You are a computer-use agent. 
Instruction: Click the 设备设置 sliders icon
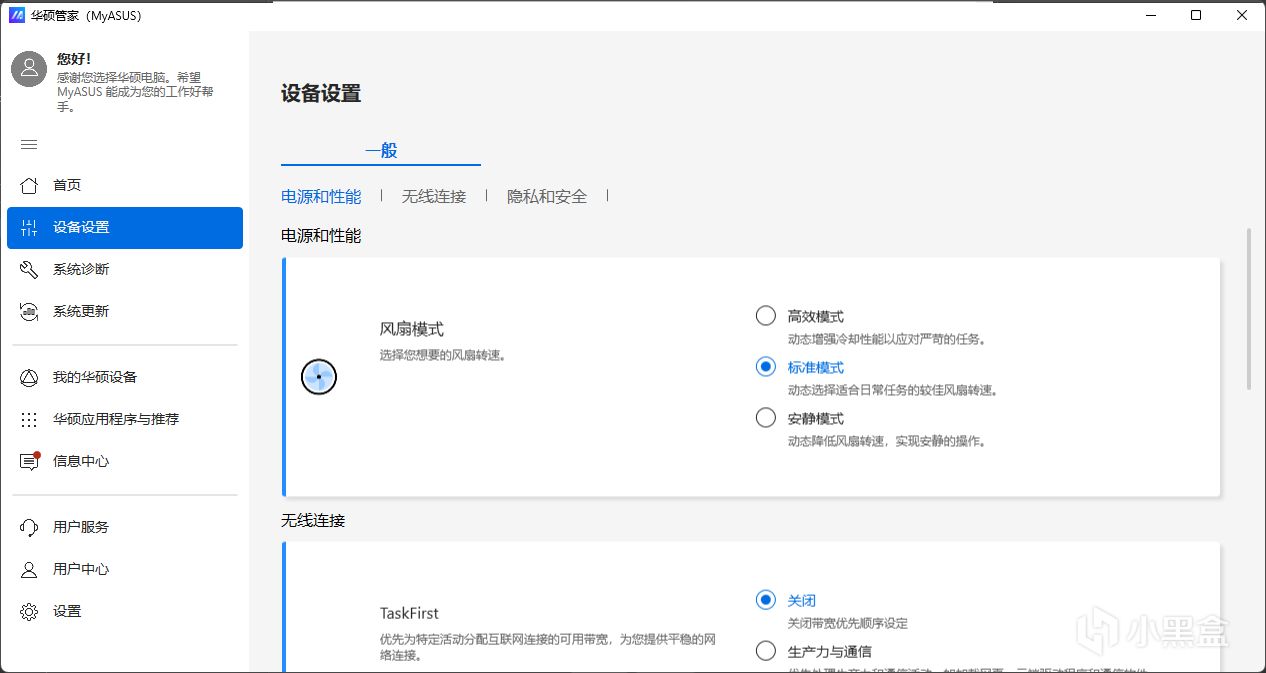29,228
